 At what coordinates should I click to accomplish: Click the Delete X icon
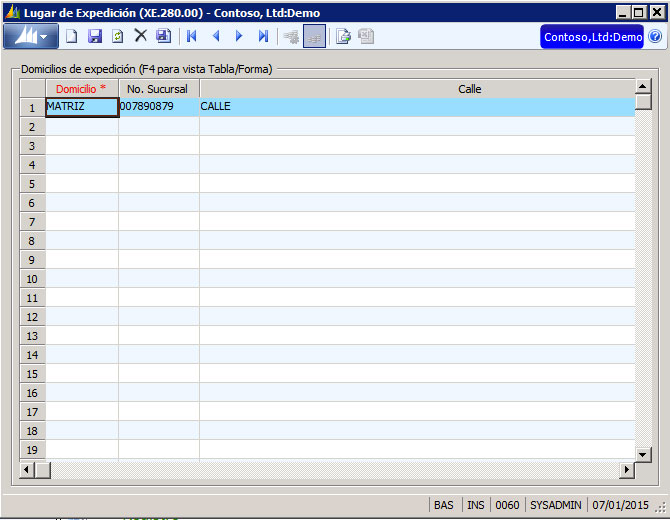[x=140, y=36]
